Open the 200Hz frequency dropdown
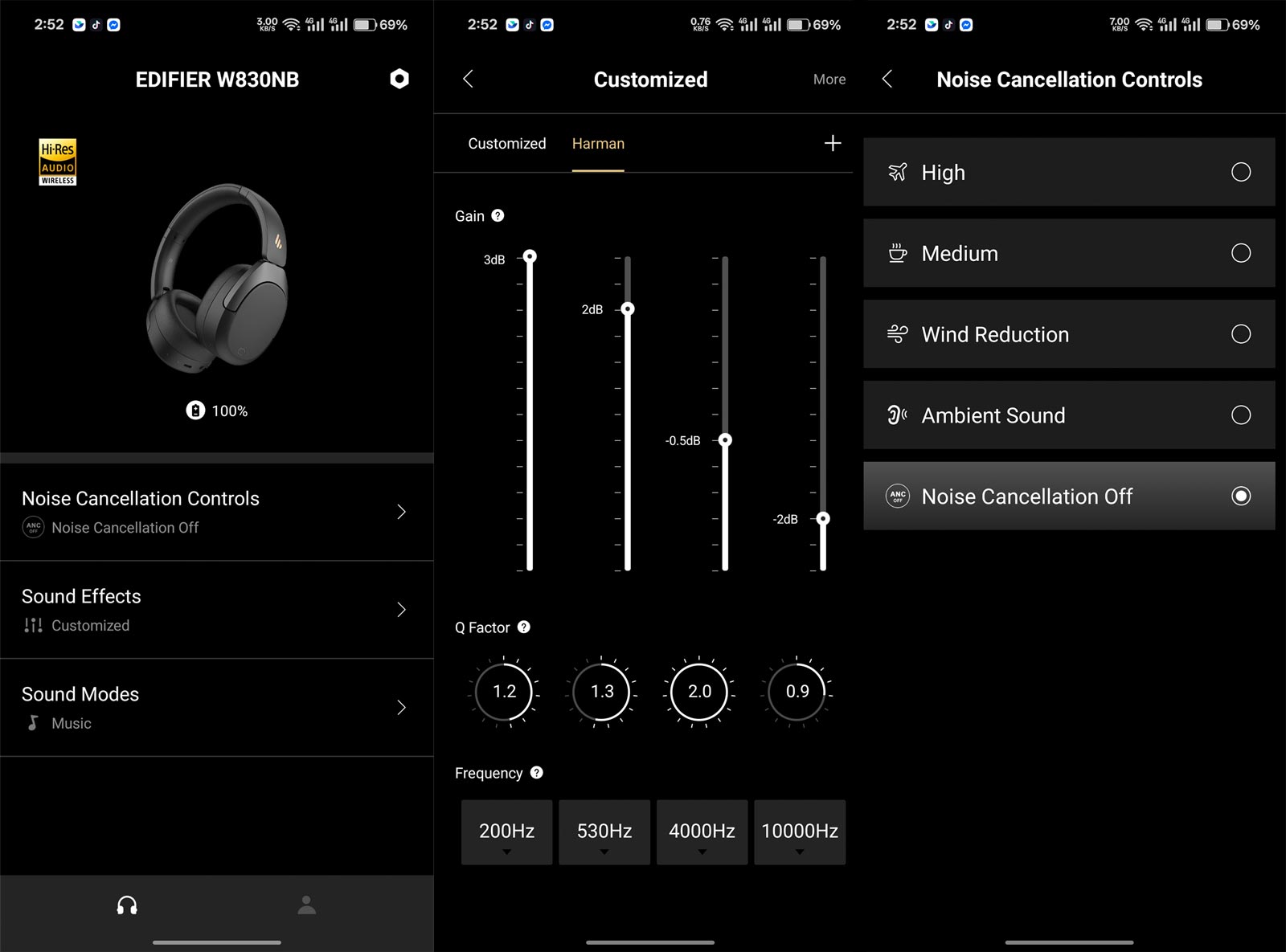Image resolution: width=1286 pixels, height=952 pixels. tap(506, 832)
